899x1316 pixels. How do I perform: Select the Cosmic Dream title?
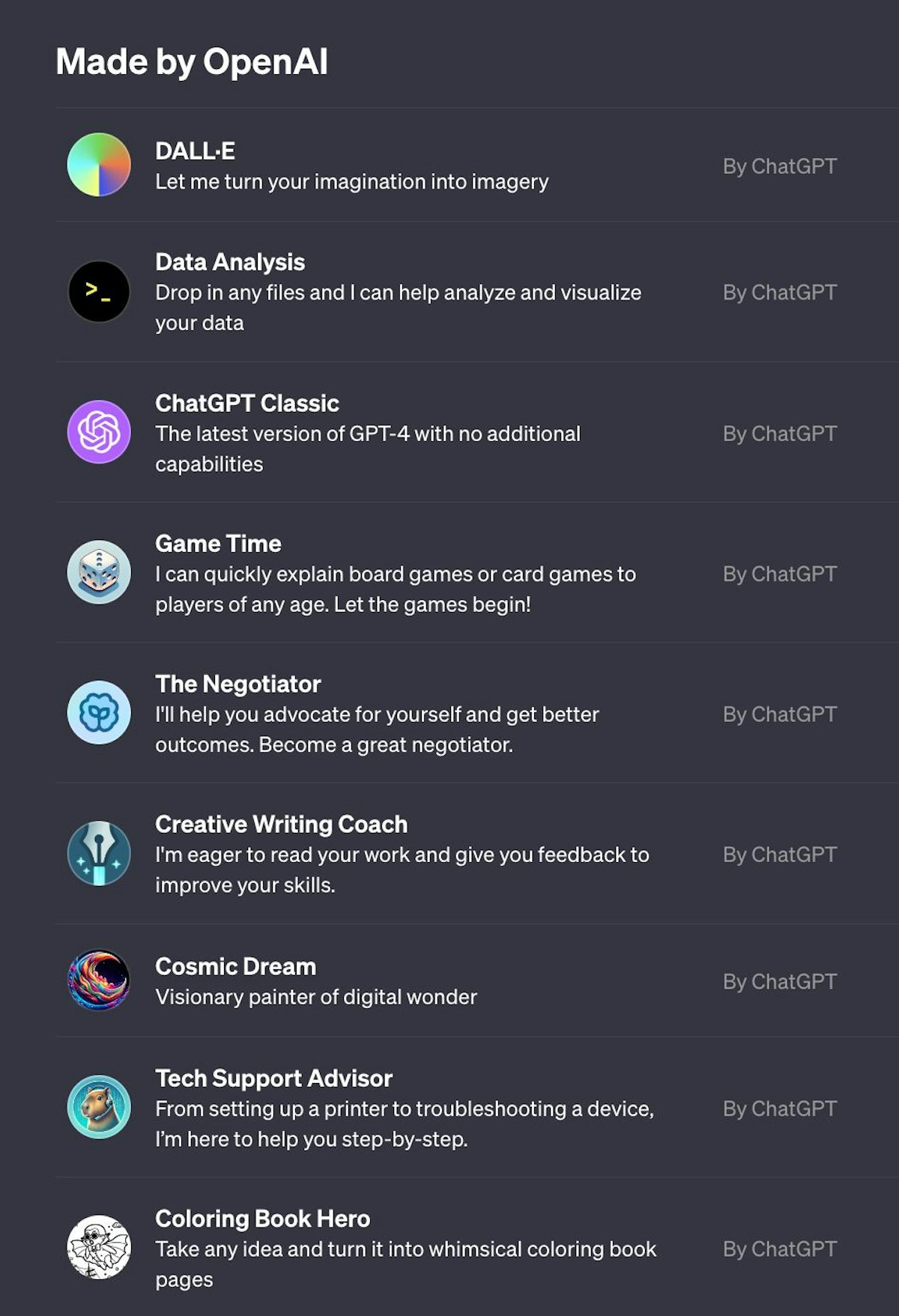(x=235, y=967)
